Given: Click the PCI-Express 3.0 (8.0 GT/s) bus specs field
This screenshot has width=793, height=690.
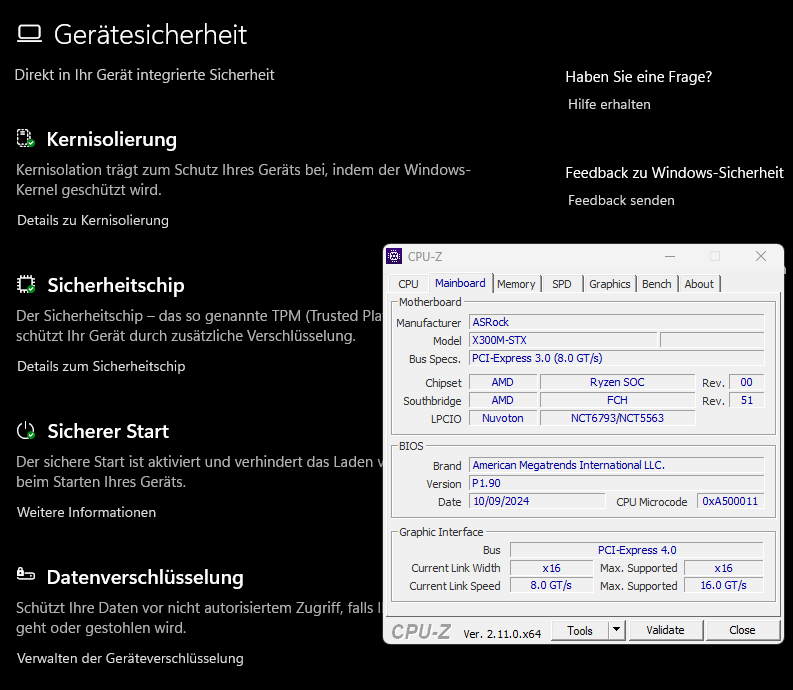Looking at the screenshot, I should (x=616, y=358).
